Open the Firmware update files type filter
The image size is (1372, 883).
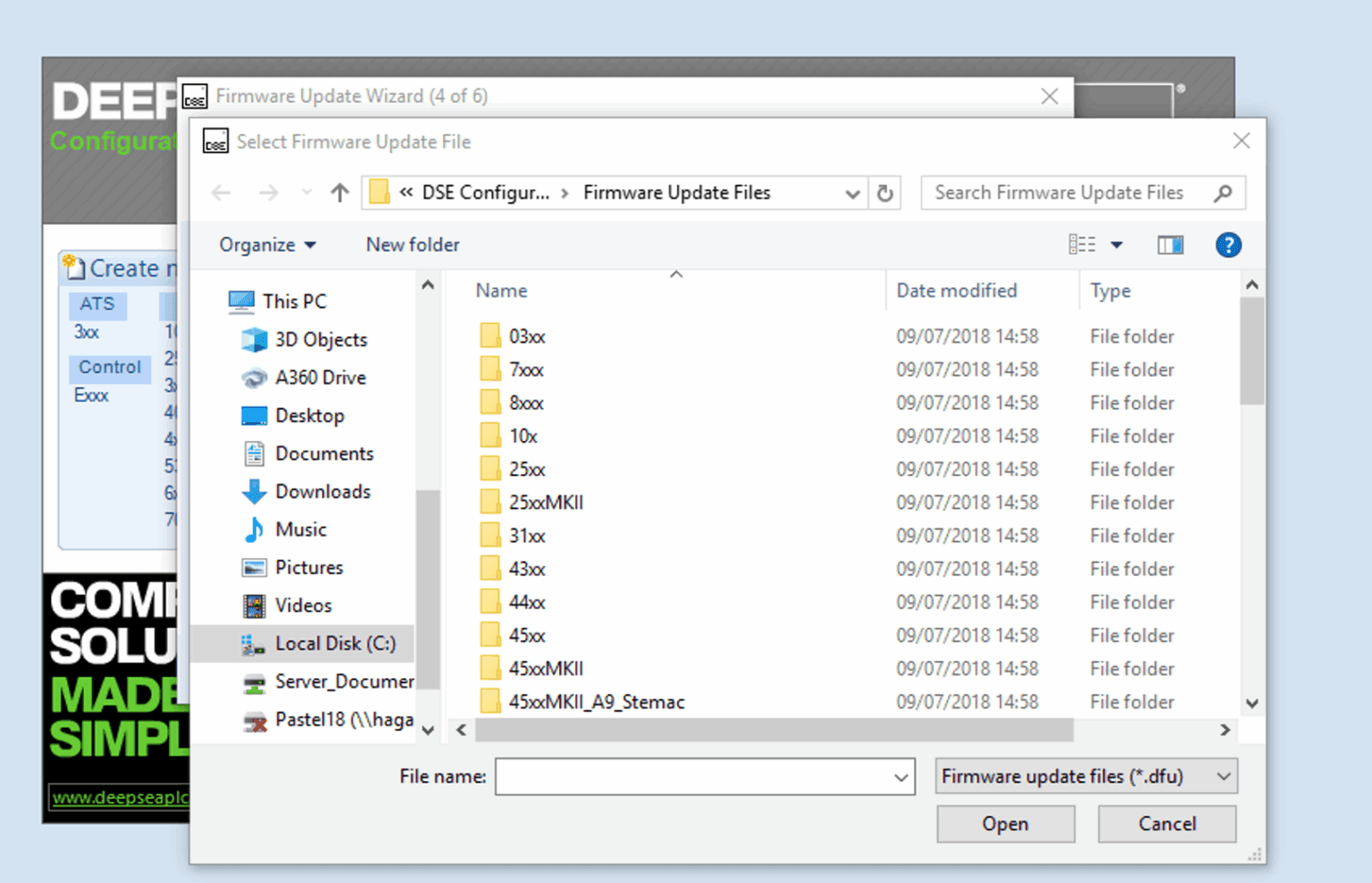(x=1086, y=777)
